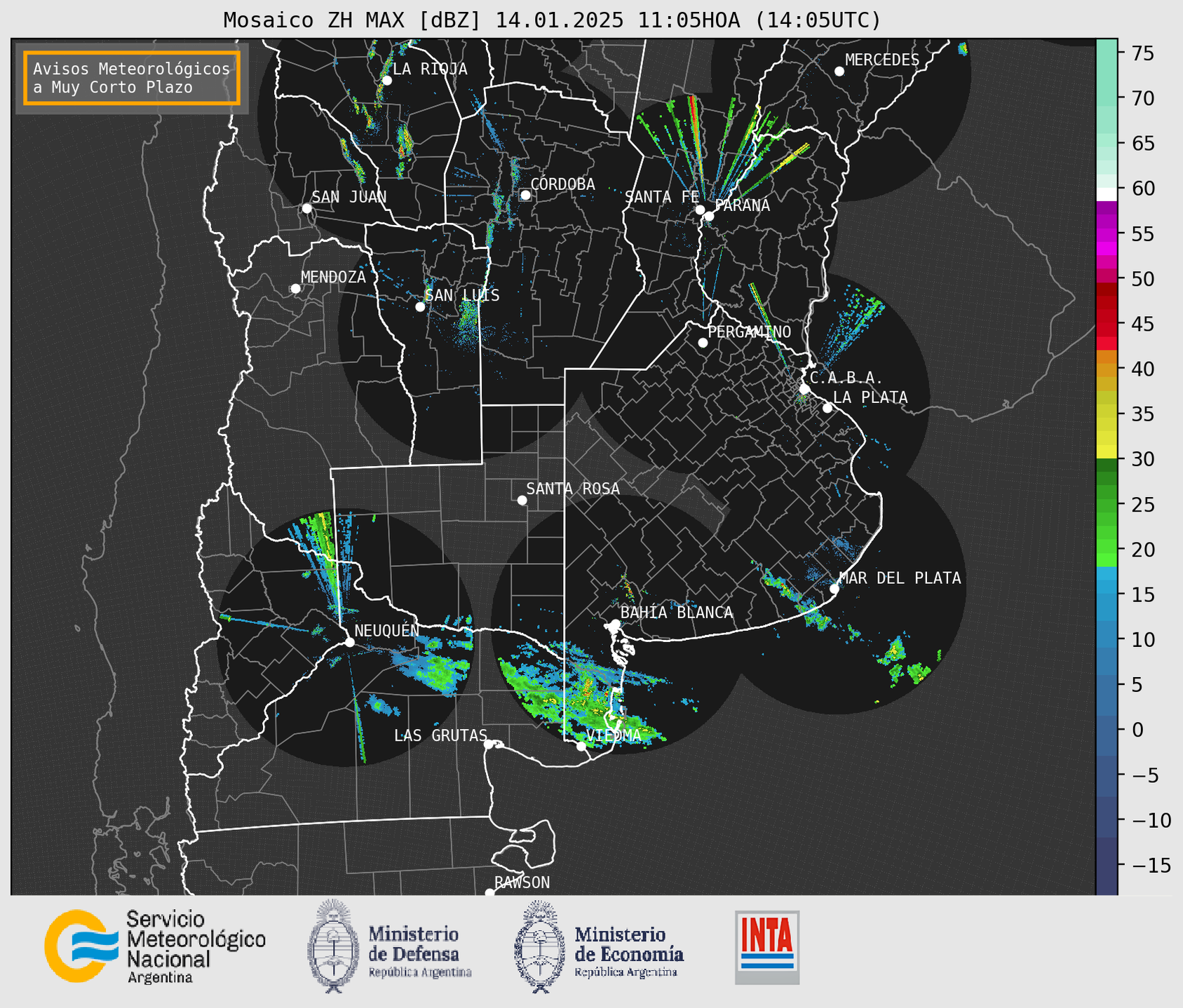1183x1008 pixels.
Task: Click the C.A.B.A. city marker
Action: pyautogui.click(x=805, y=389)
